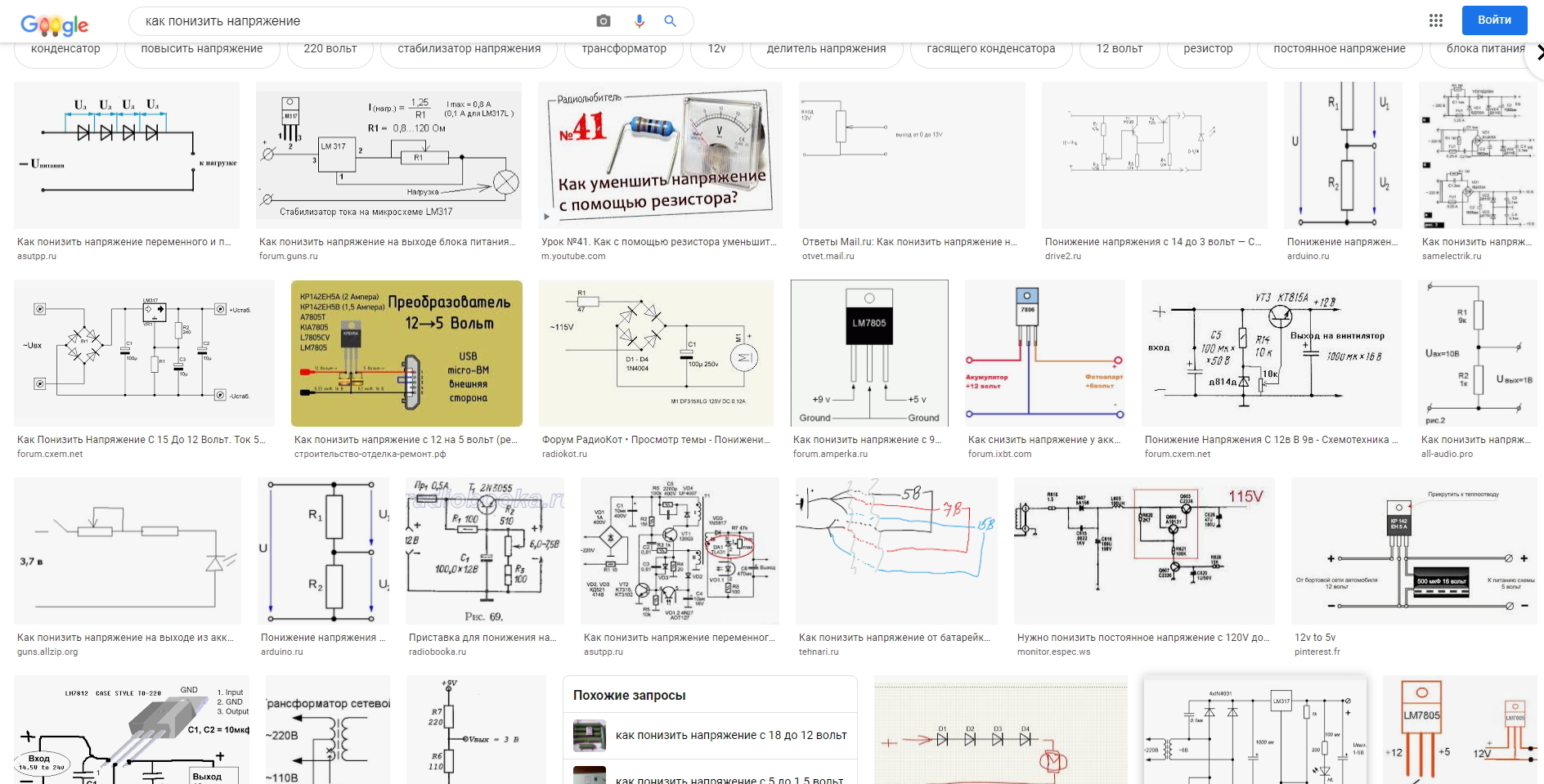
Task: Open search by image camera icon
Action: 604,21
